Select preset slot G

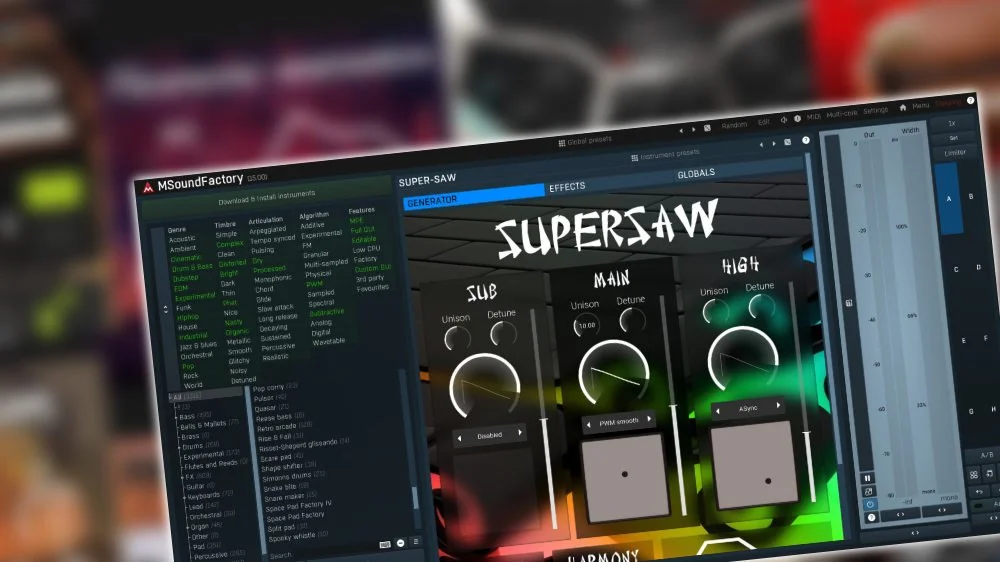pyautogui.click(x=971, y=411)
